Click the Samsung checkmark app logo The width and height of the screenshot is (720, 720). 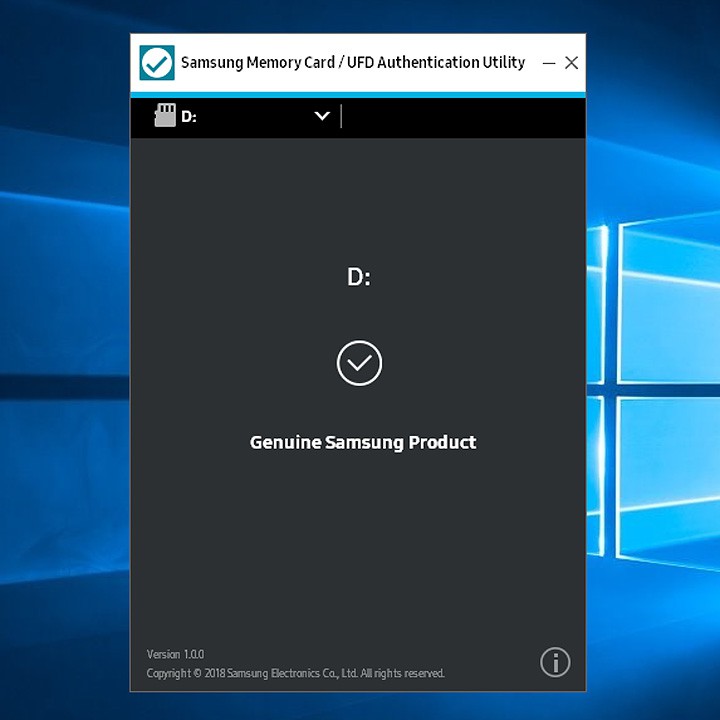[x=156, y=62]
